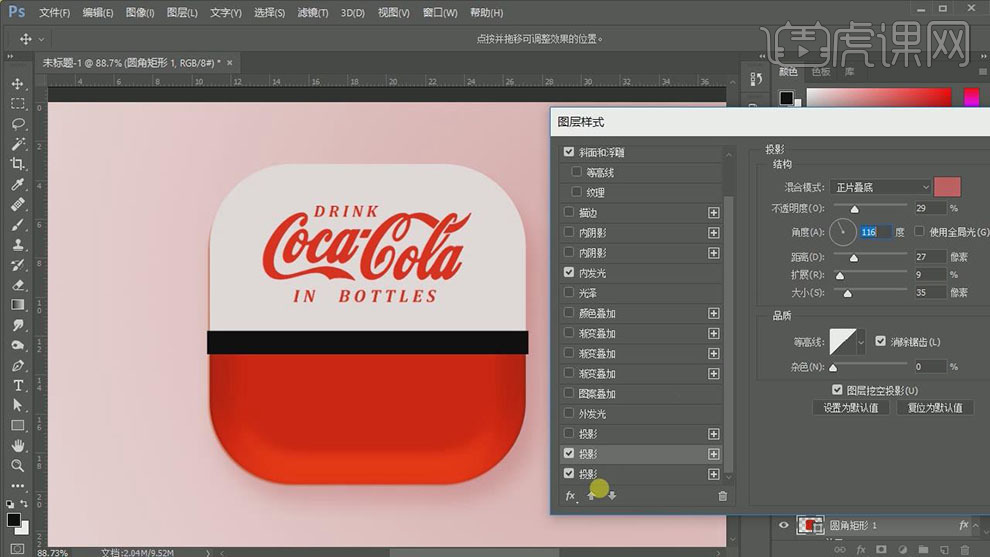The image size is (990, 557).
Task: Open the 混合模式 blend mode dropdown
Action: pos(880,187)
